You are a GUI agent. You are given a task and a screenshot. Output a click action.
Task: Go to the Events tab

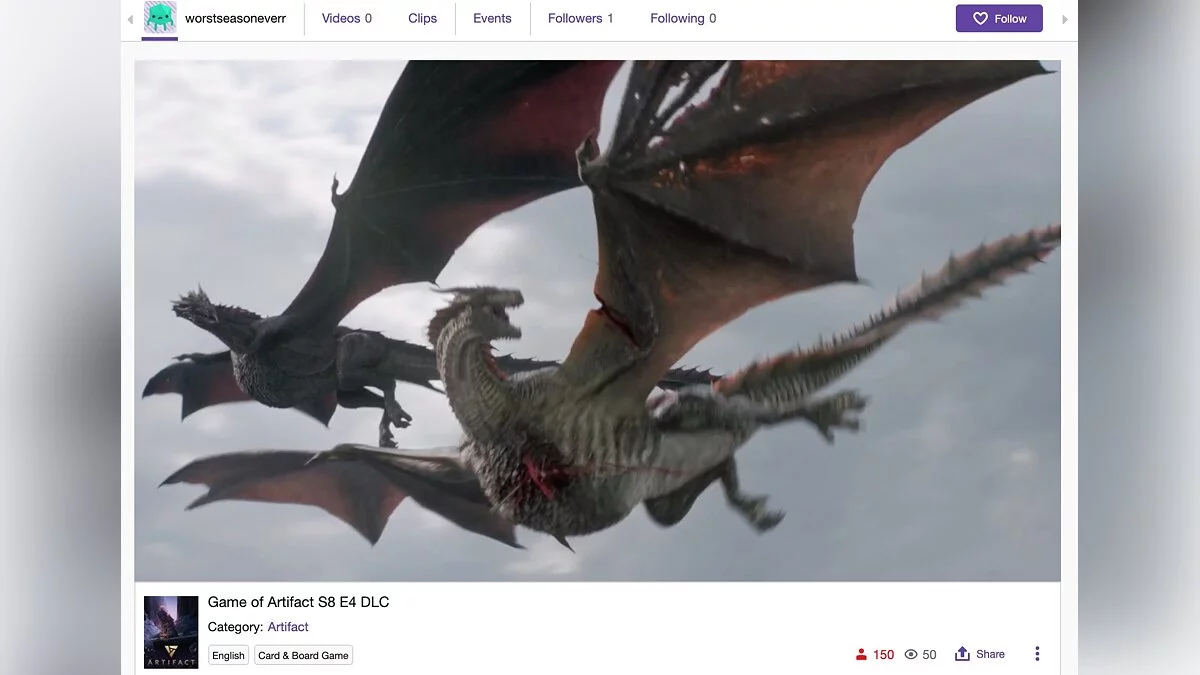pos(492,19)
